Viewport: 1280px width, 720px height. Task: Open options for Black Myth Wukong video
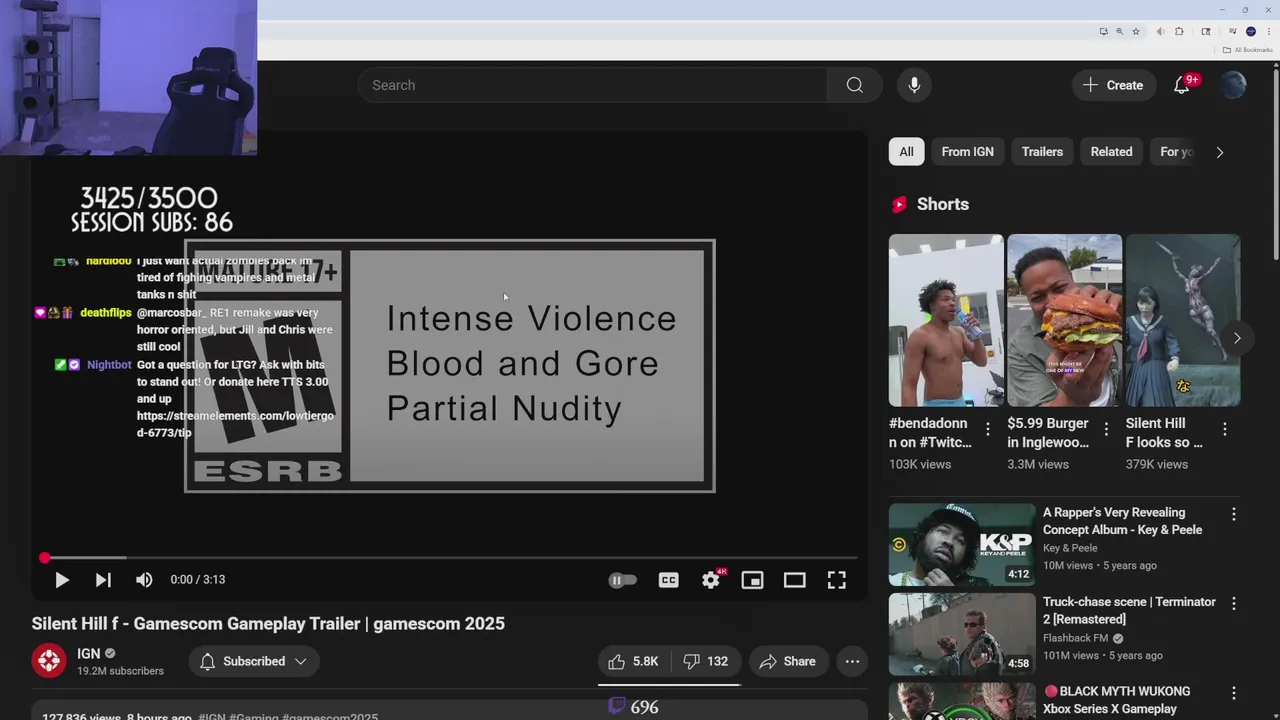pos(1233,693)
